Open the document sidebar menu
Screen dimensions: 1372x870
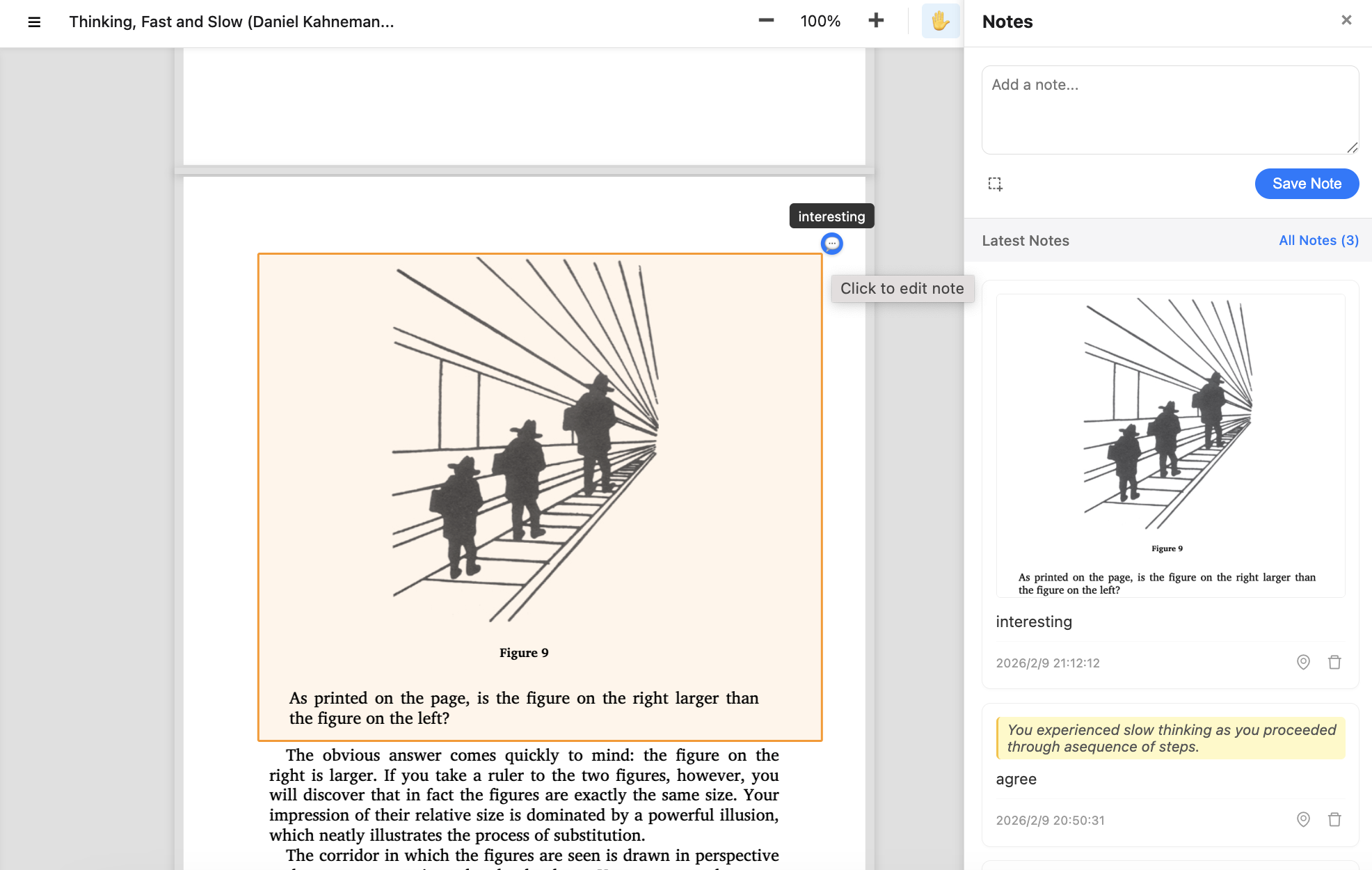(x=33, y=22)
